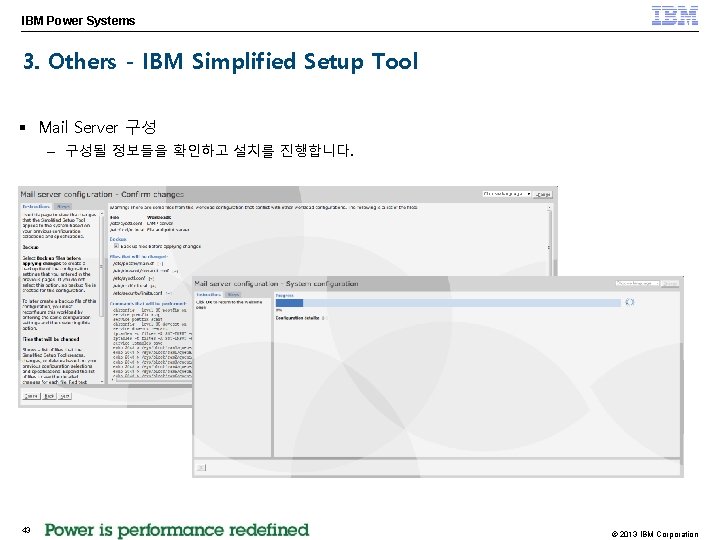The width and height of the screenshot is (720, 540).
Task: Switch to Steps tab in System configuration window
Action: coord(233,295)
